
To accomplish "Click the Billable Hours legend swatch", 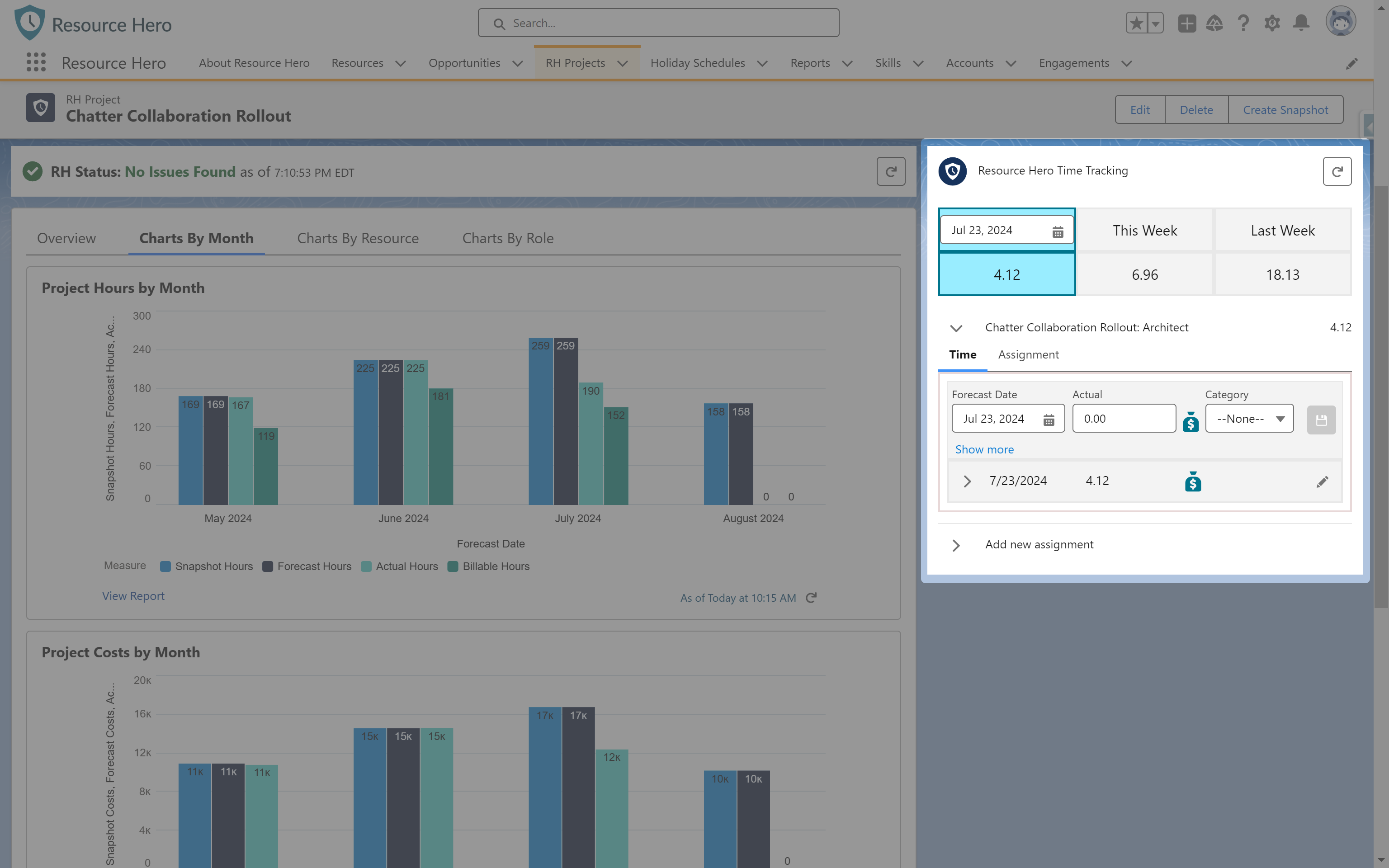I will 453,566.
